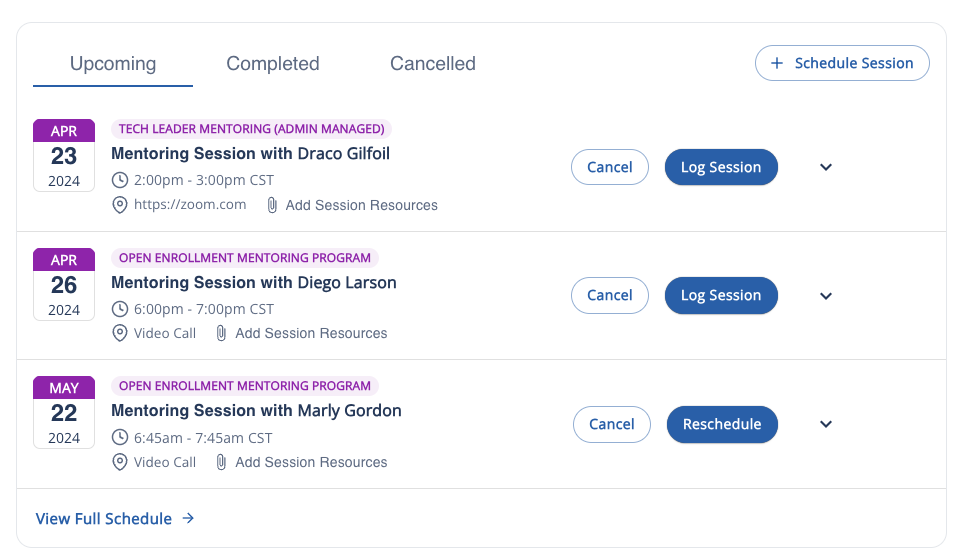The width and height of the screenshot is (958, 559).
Task: Expand the Marly Gordon session details chevron
Action: (x=826, y=424)
